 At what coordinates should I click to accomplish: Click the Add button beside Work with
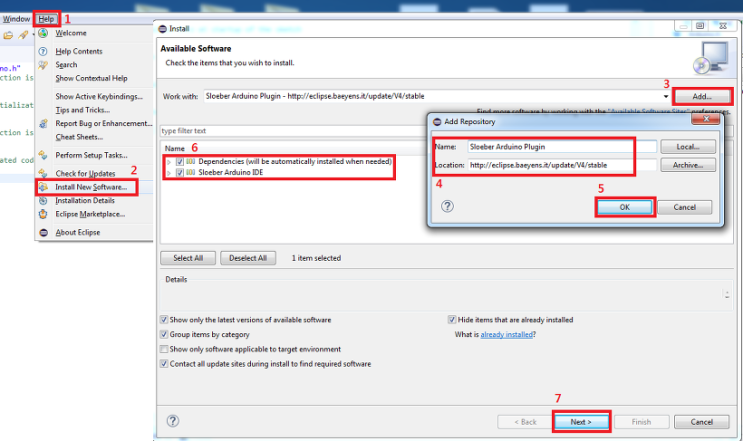702,97
